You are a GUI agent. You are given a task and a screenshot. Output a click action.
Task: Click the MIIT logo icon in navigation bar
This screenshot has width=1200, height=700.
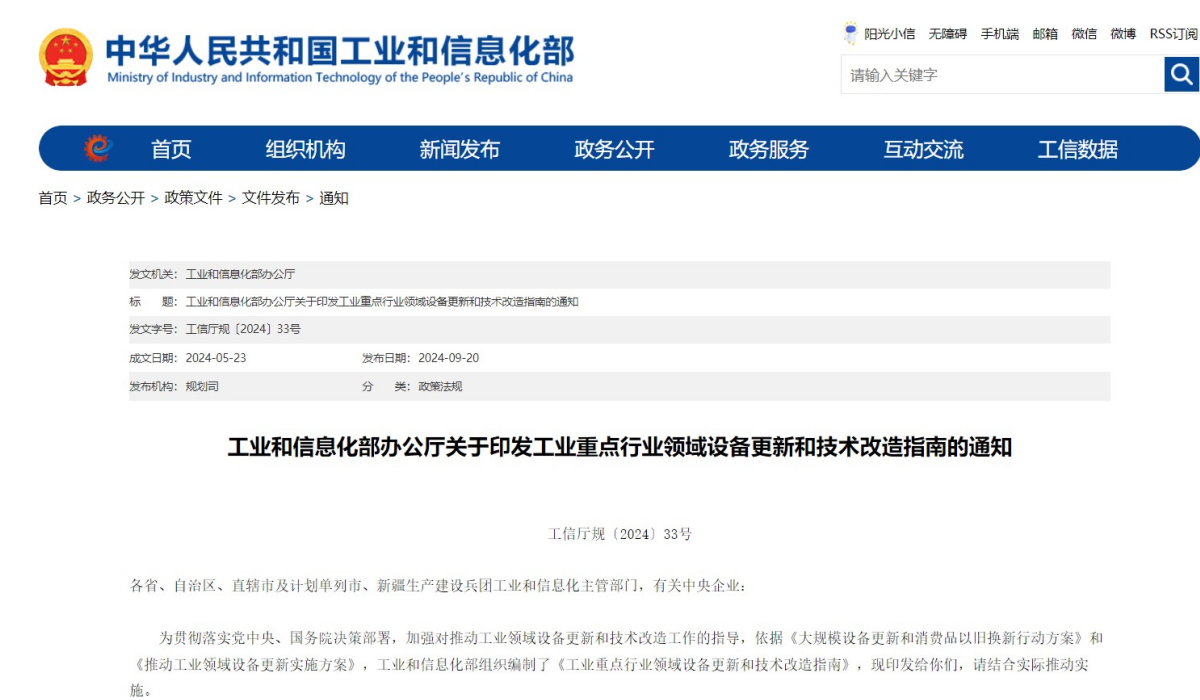coord(97,148)
